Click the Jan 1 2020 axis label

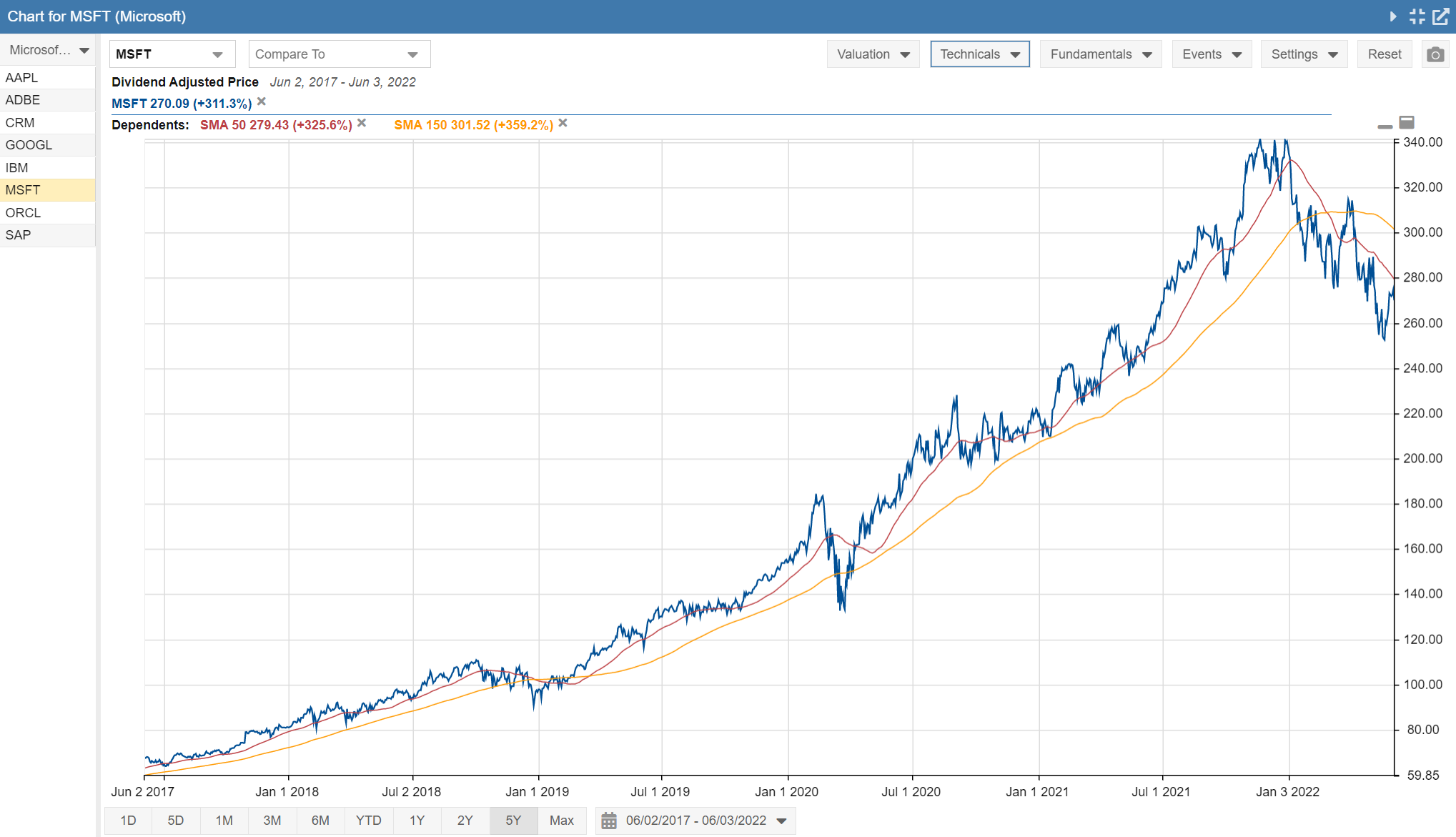tap(786, 792)
